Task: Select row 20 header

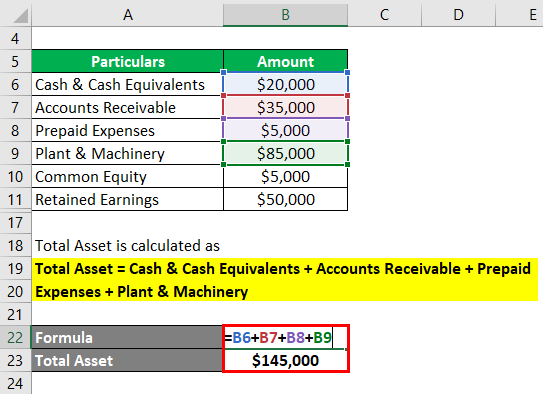Action: coord(15,292)
